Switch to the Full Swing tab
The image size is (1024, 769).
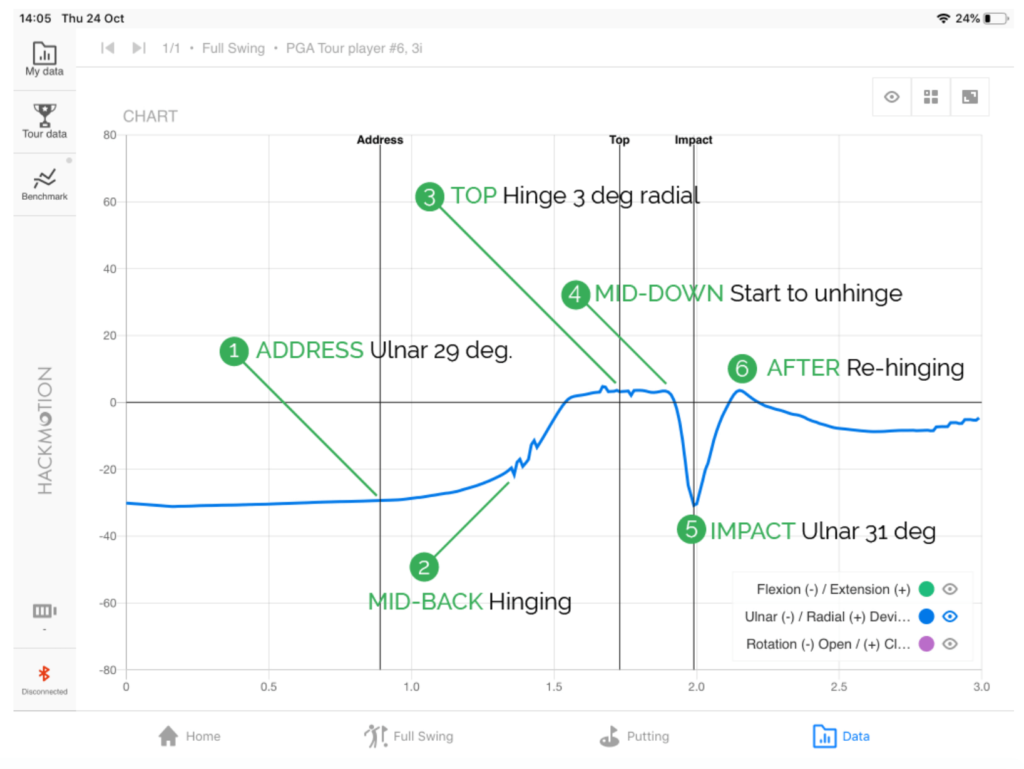408,737
